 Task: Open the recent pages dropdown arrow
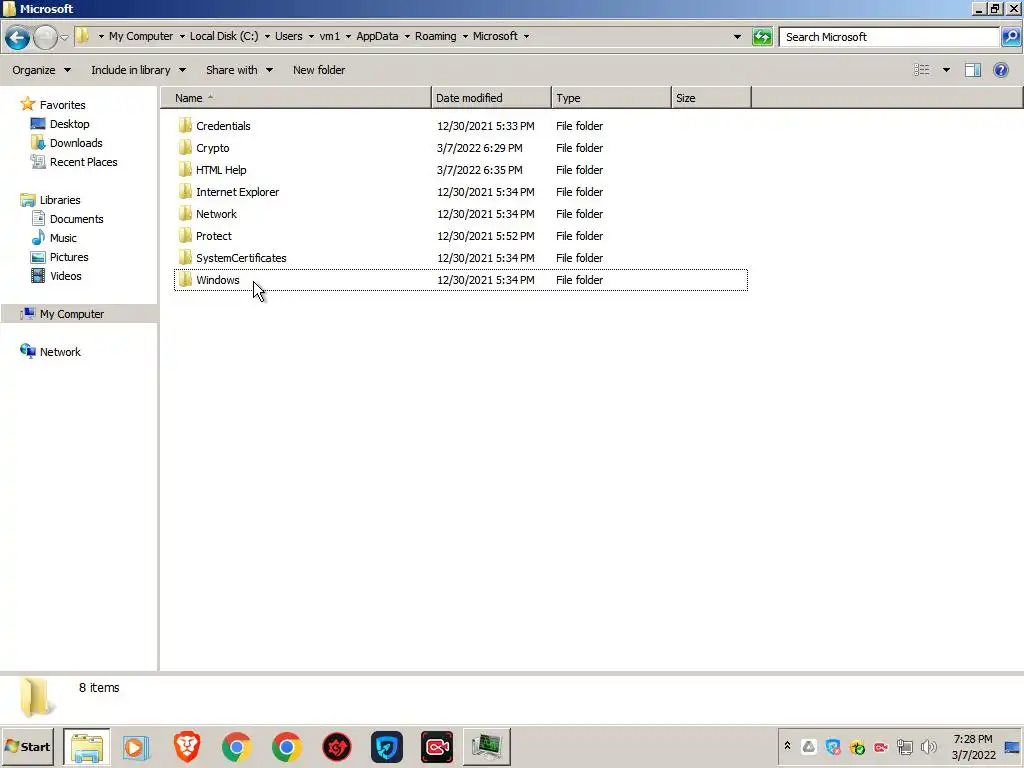pyautogui.click(x=64, y=37)
